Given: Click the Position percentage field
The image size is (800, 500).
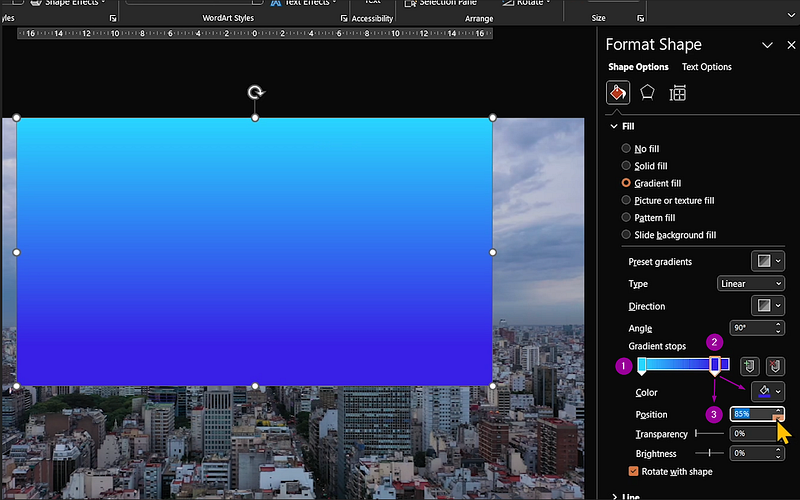Looking at the screenshot, I should 752,414.
